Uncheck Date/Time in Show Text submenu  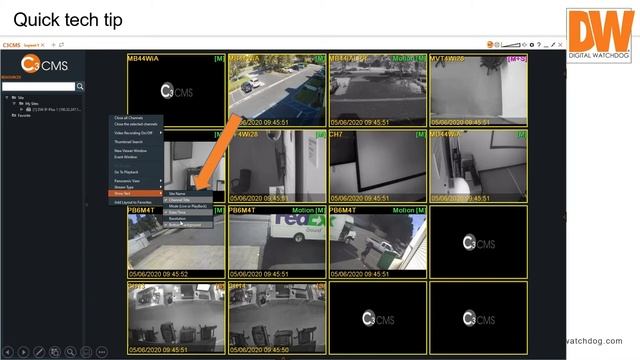pyautogui.click(x=188, y=212)
